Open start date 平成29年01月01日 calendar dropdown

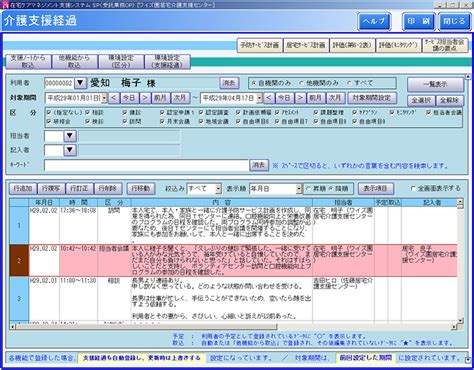104,98
